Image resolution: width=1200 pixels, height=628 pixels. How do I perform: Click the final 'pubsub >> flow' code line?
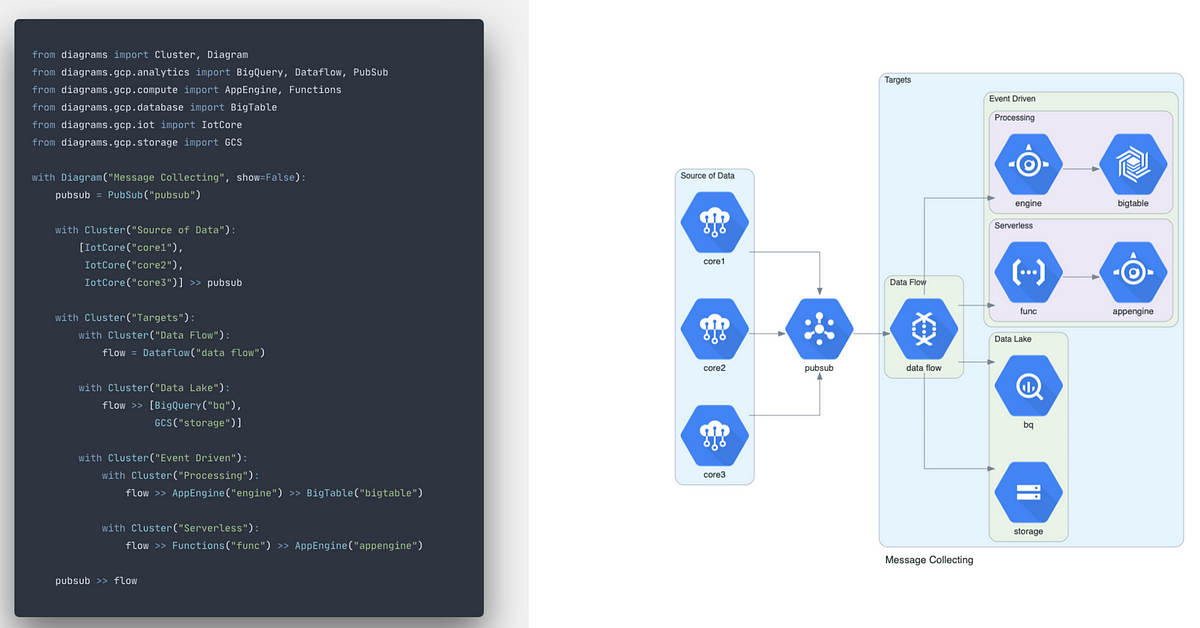click(96, 581)
